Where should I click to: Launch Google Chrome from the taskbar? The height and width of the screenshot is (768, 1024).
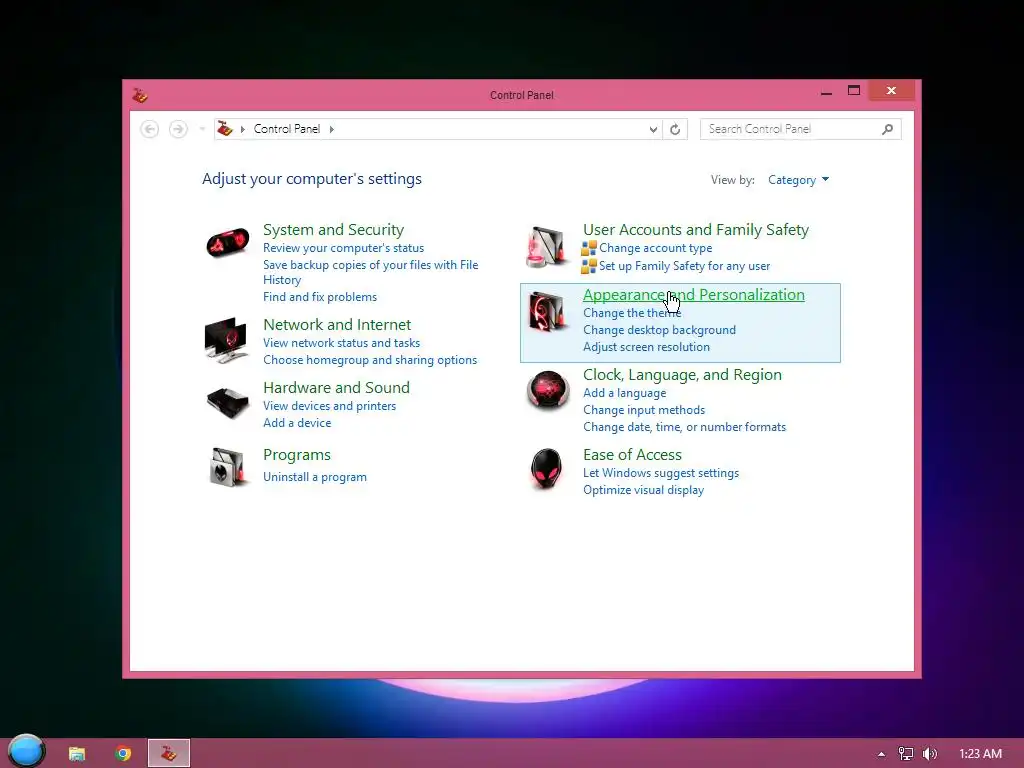(123, 754)
